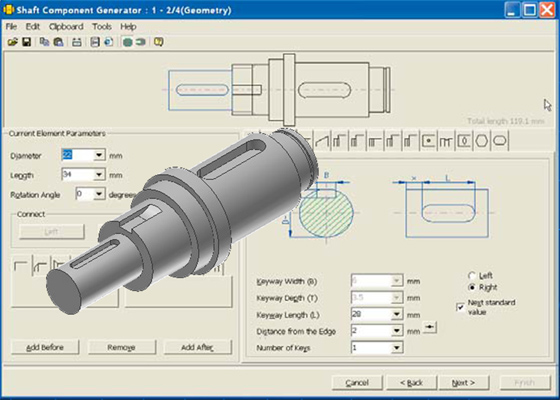This screenshot has width=560, height=400.
Task: Choose the rounded fillet edge icon
Action: 40,266
